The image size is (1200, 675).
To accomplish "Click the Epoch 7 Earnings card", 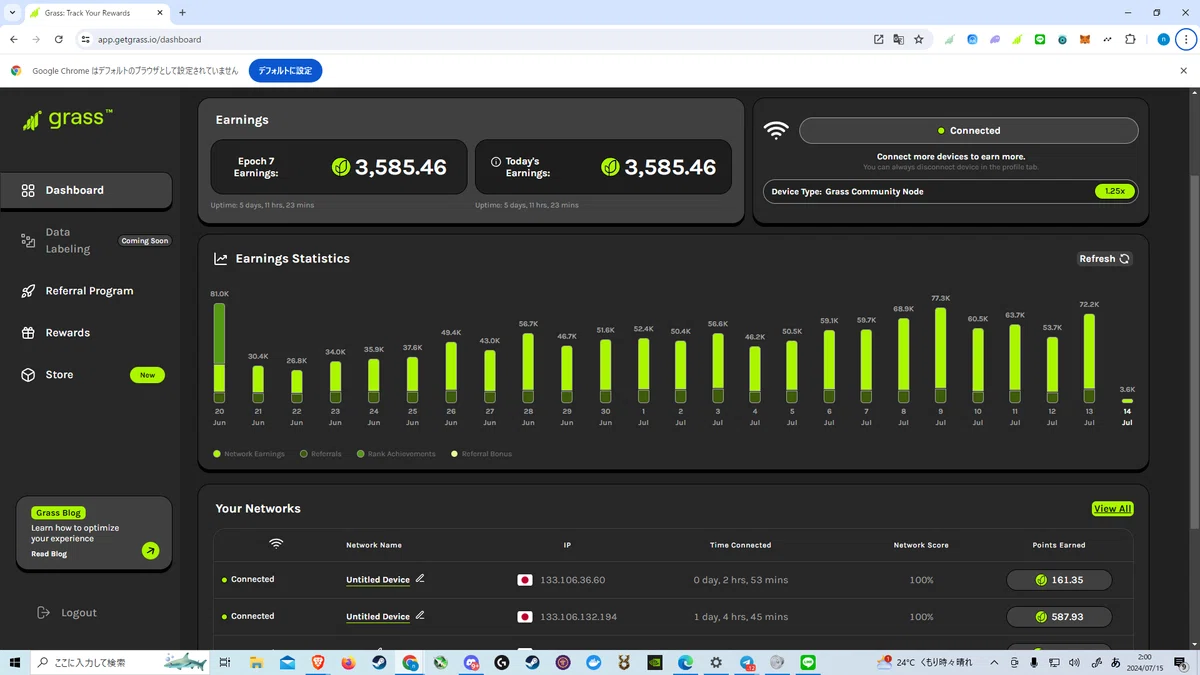I will tap(339, 167).
